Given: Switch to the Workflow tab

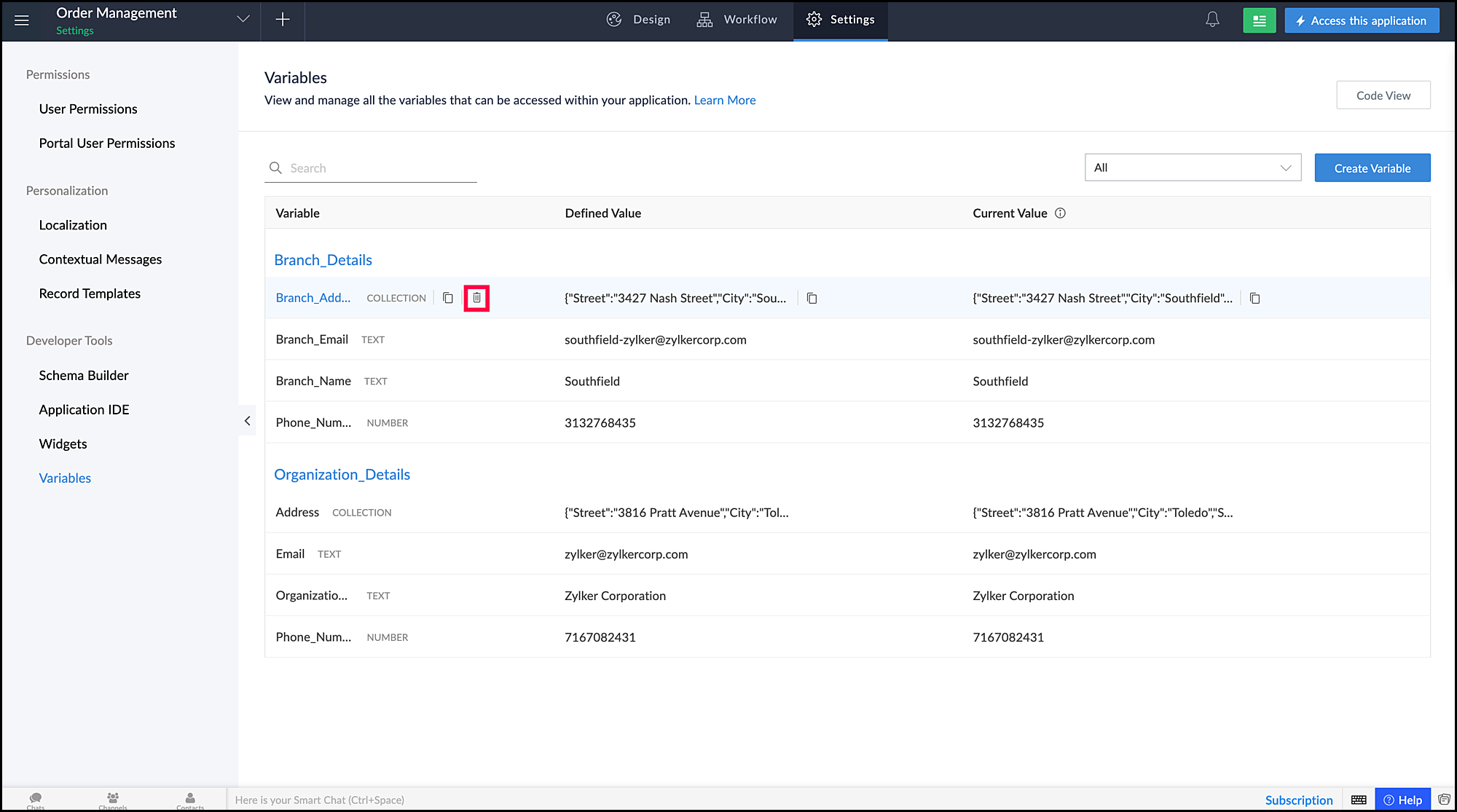Looking at the screenshot, I should click(x=737, y=20).
